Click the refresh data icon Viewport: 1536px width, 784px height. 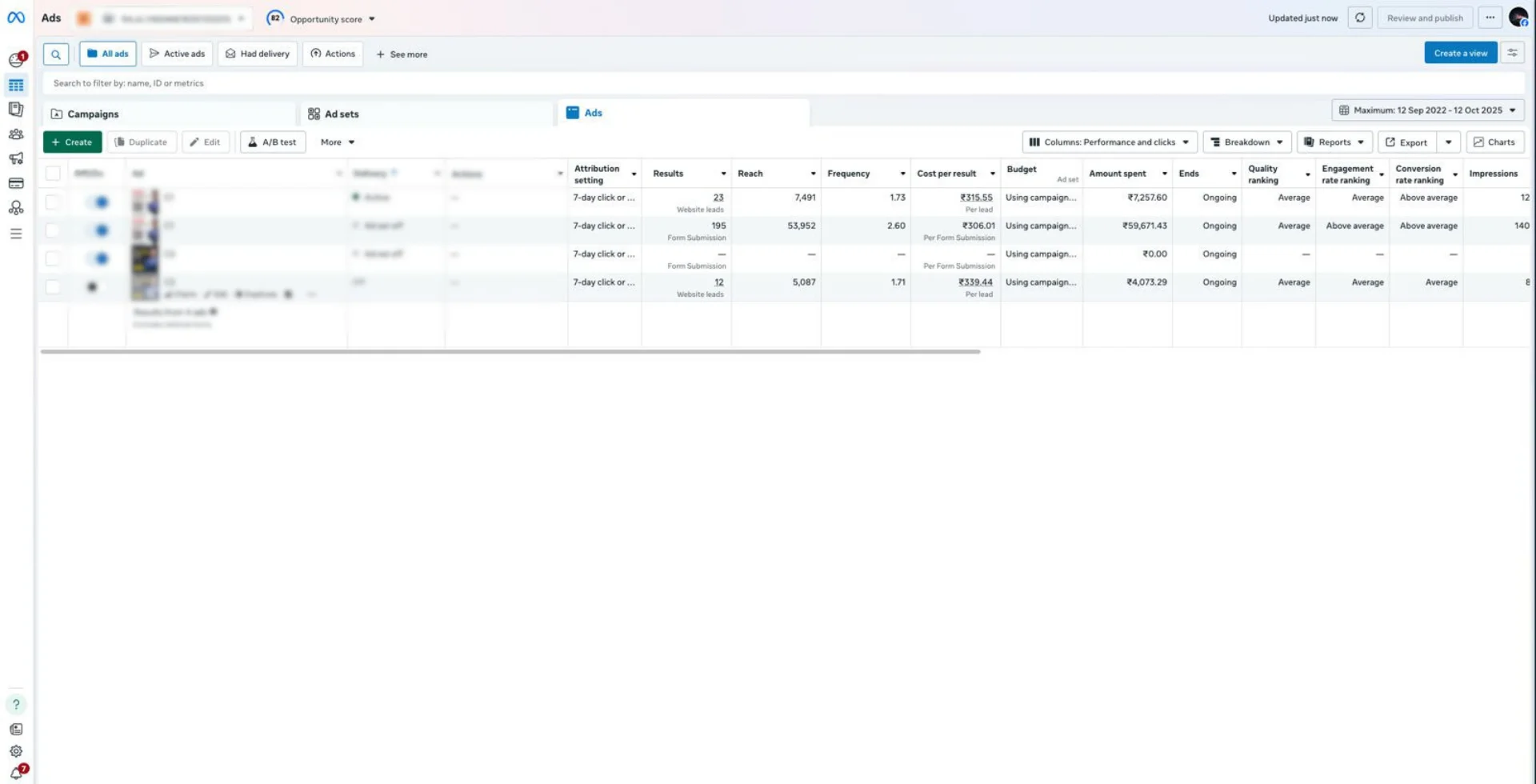click(1359, 18)
